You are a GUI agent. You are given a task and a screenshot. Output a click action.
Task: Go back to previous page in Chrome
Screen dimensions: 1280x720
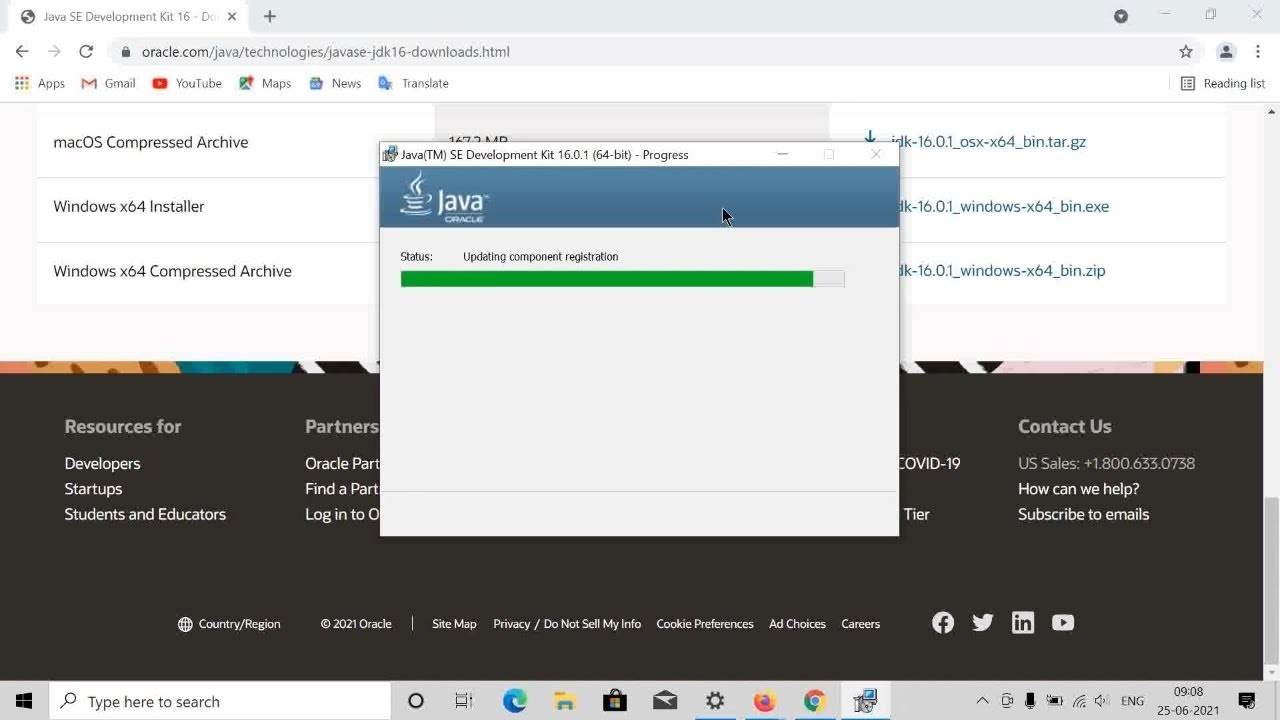22,52
